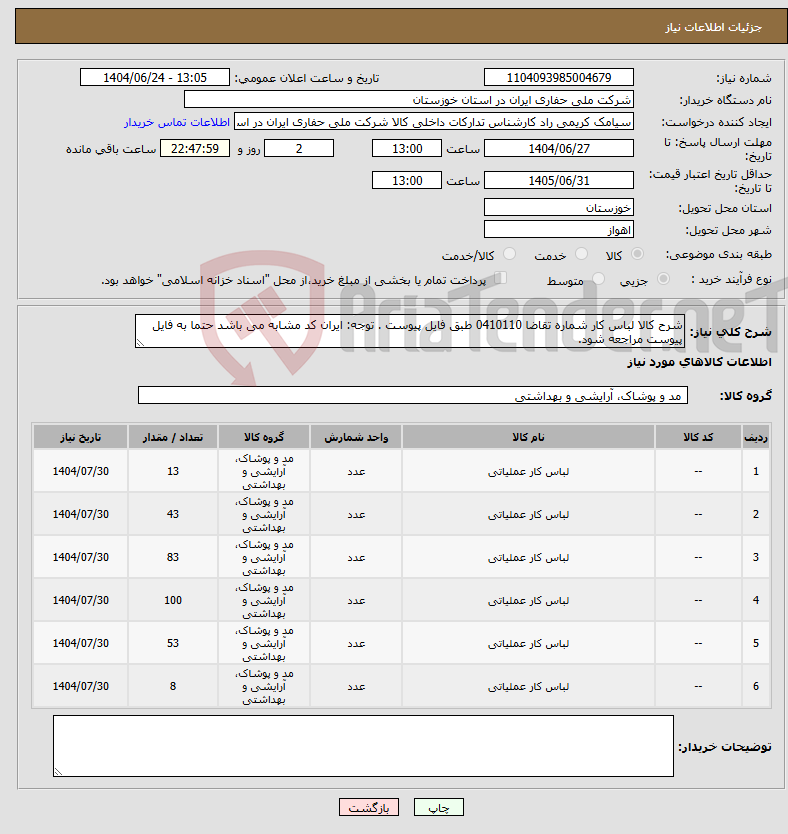The image size is (788, 834).
Task: Click quantity 53 in row 5
Action: [173, 644]
